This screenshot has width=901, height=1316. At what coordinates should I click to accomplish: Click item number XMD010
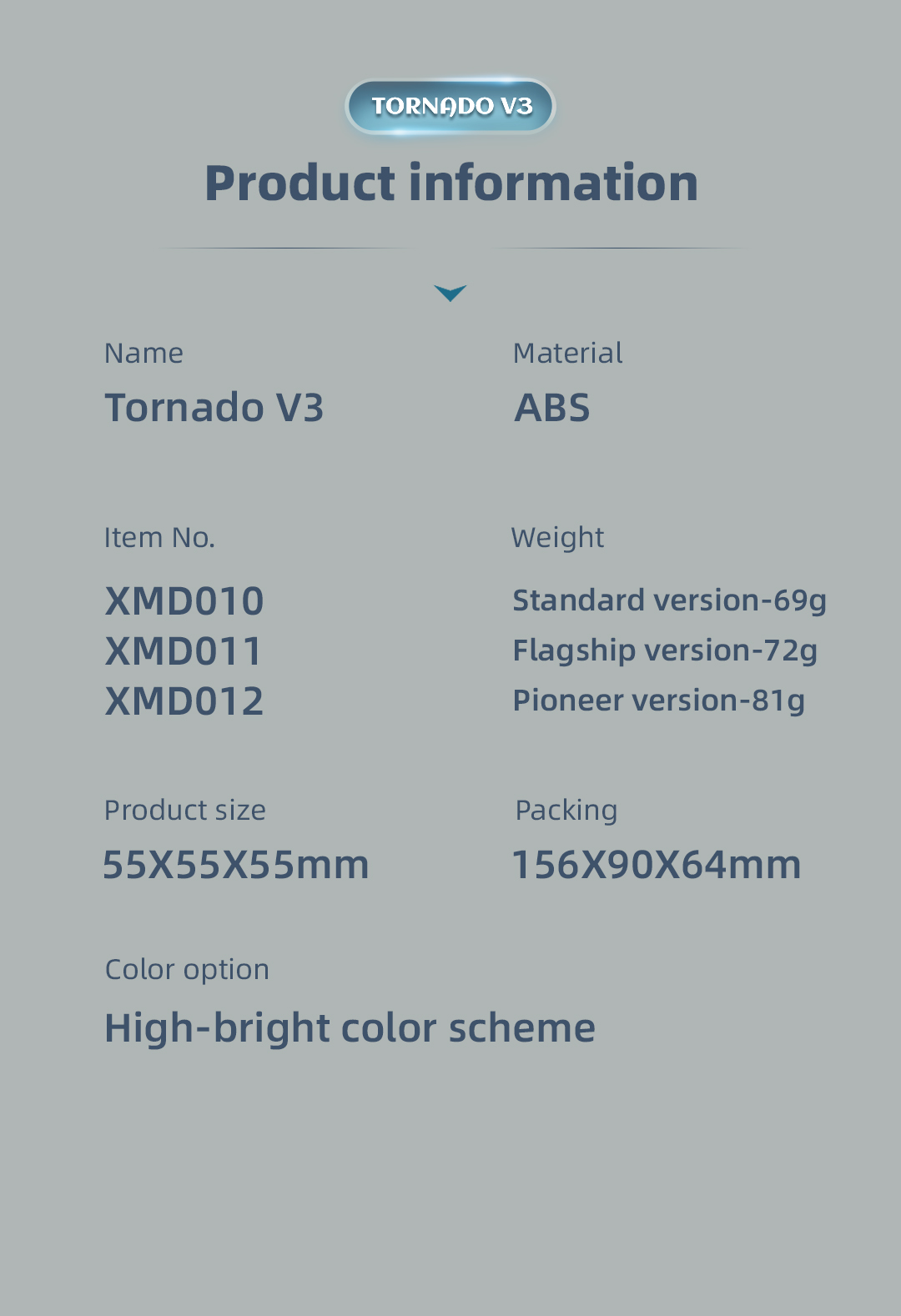coord(184,601)
